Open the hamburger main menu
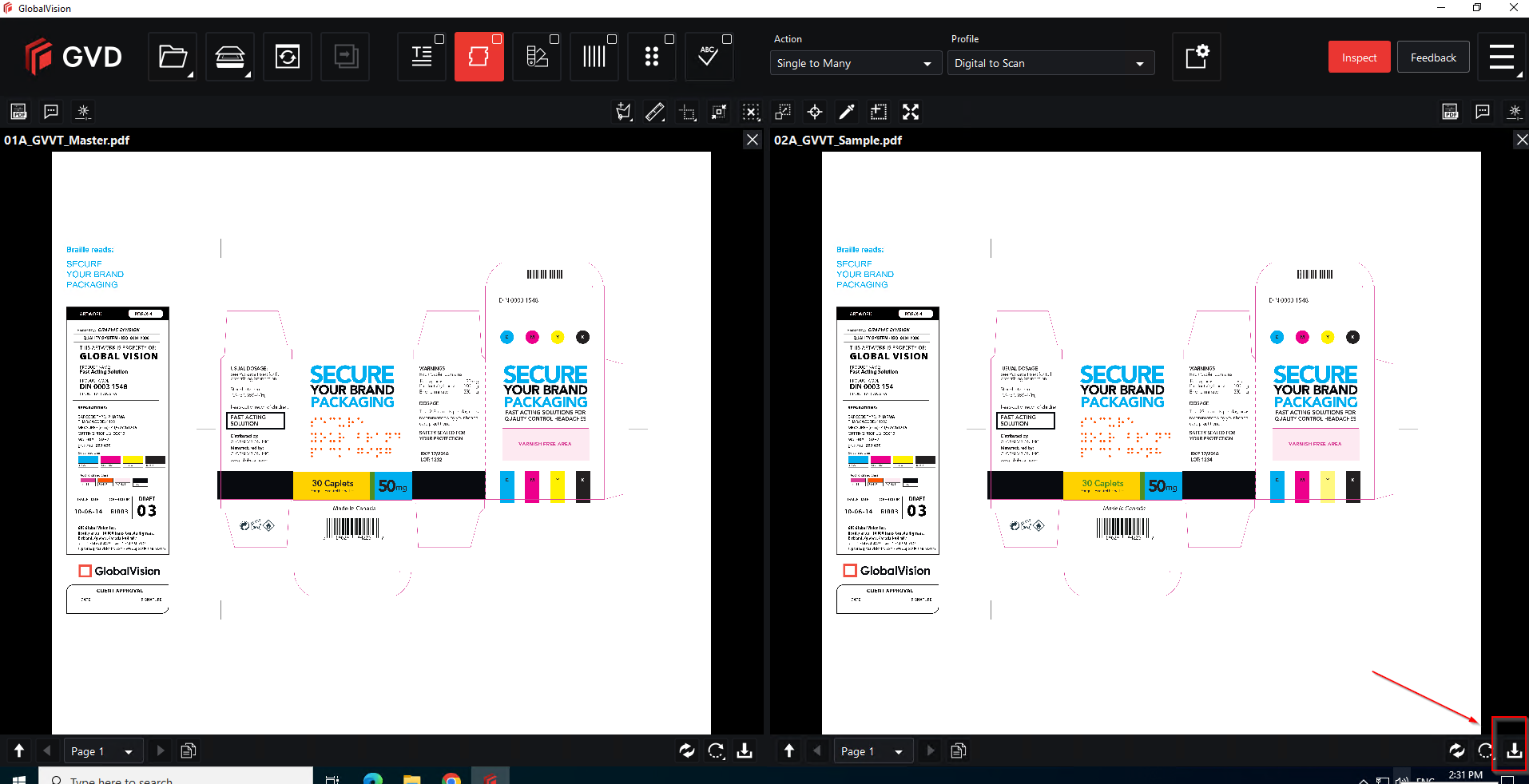The image size is (1529, 784). (1502, 57)
